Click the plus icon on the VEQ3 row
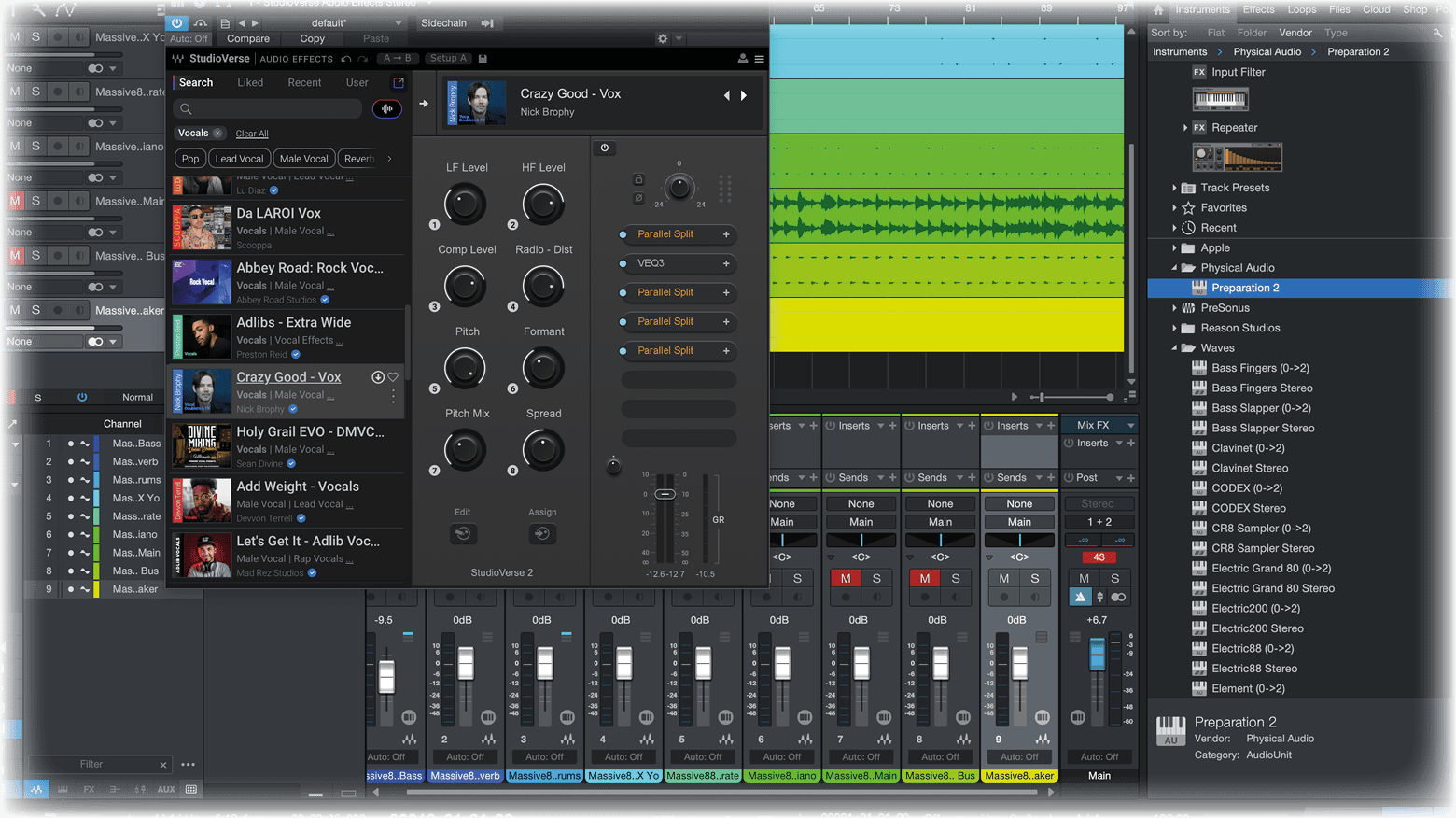Image resolution: width=1456 pixels, height=818 pixels. (726, 263)
